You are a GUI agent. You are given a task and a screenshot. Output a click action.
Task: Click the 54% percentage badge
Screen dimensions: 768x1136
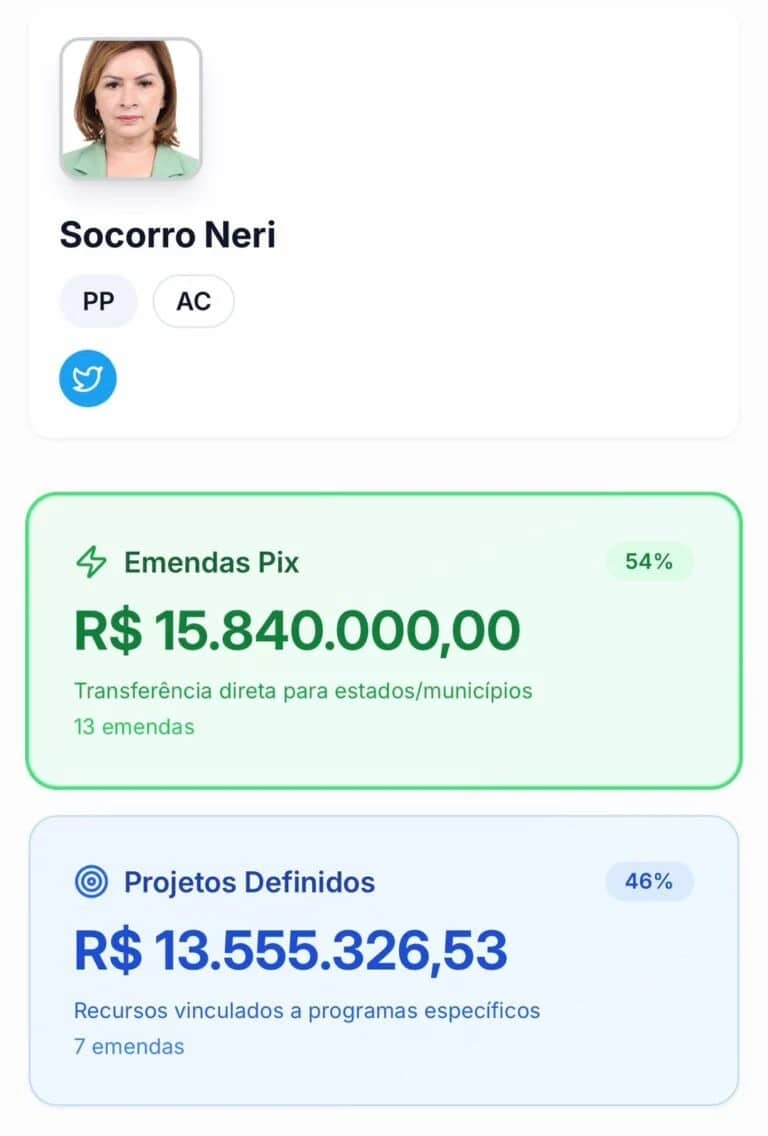coord(649,562)
